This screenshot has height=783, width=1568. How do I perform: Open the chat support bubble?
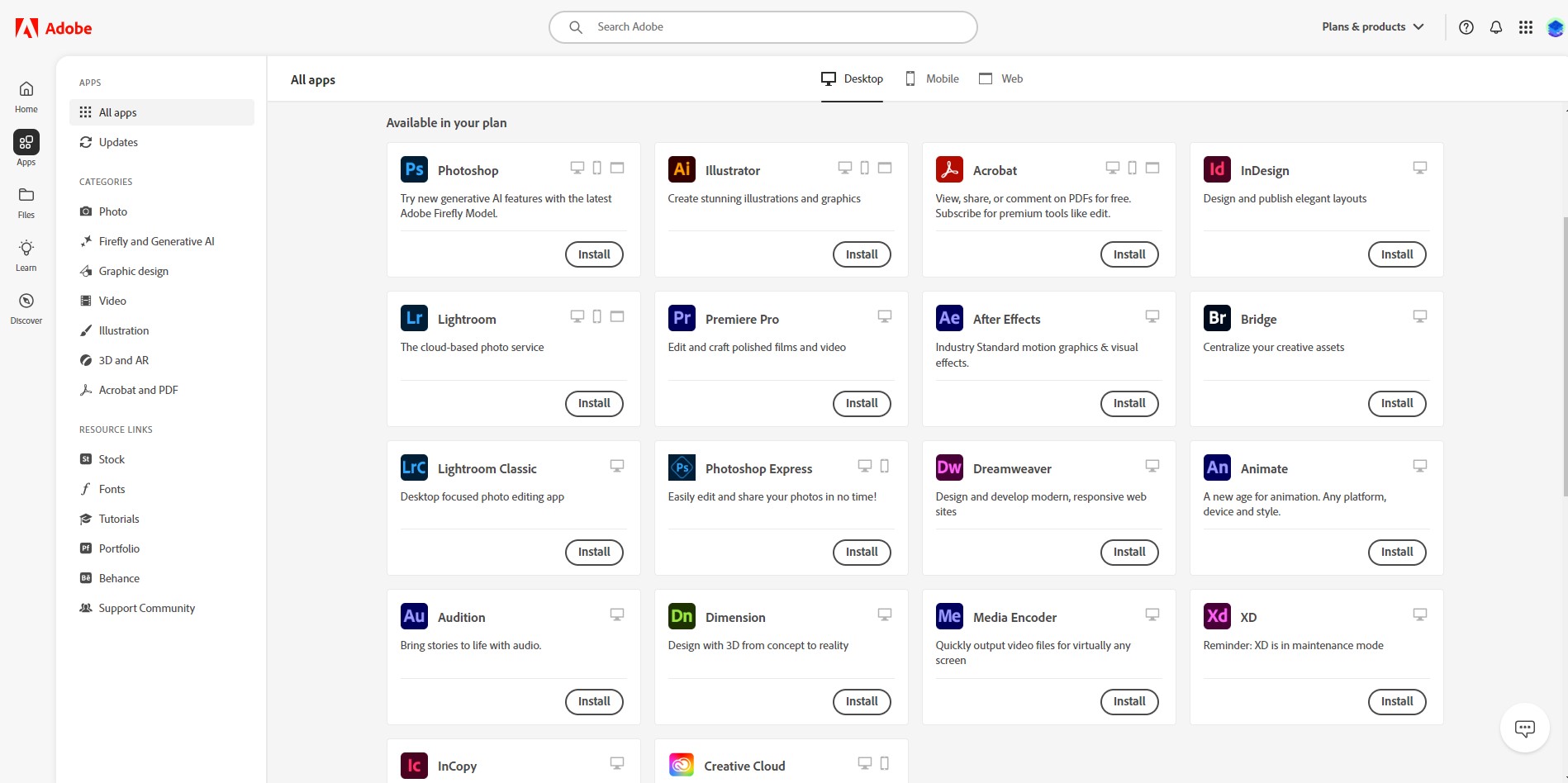[x=1524, y=728]
